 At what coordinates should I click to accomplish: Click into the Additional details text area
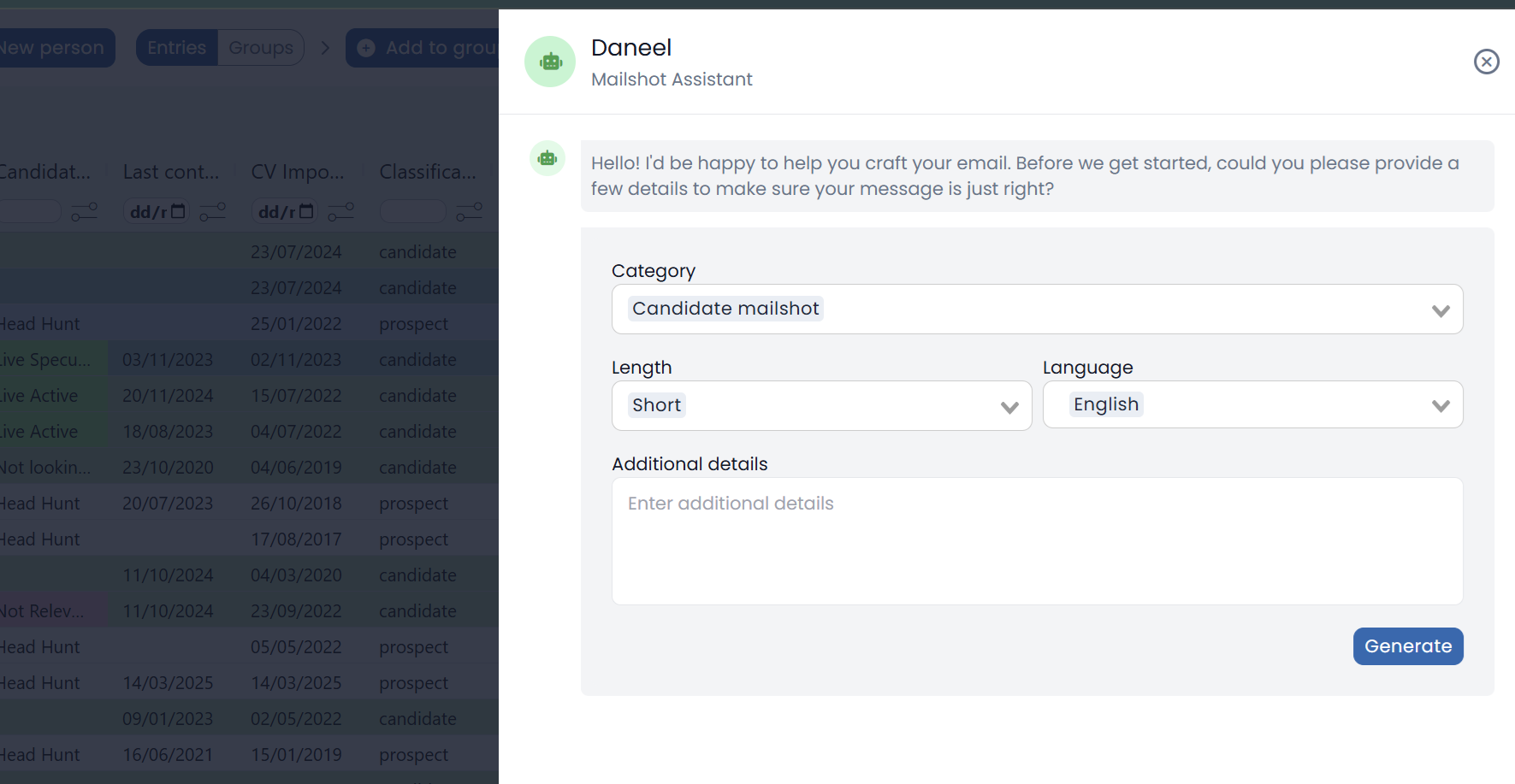click(x=1037, y=540)
